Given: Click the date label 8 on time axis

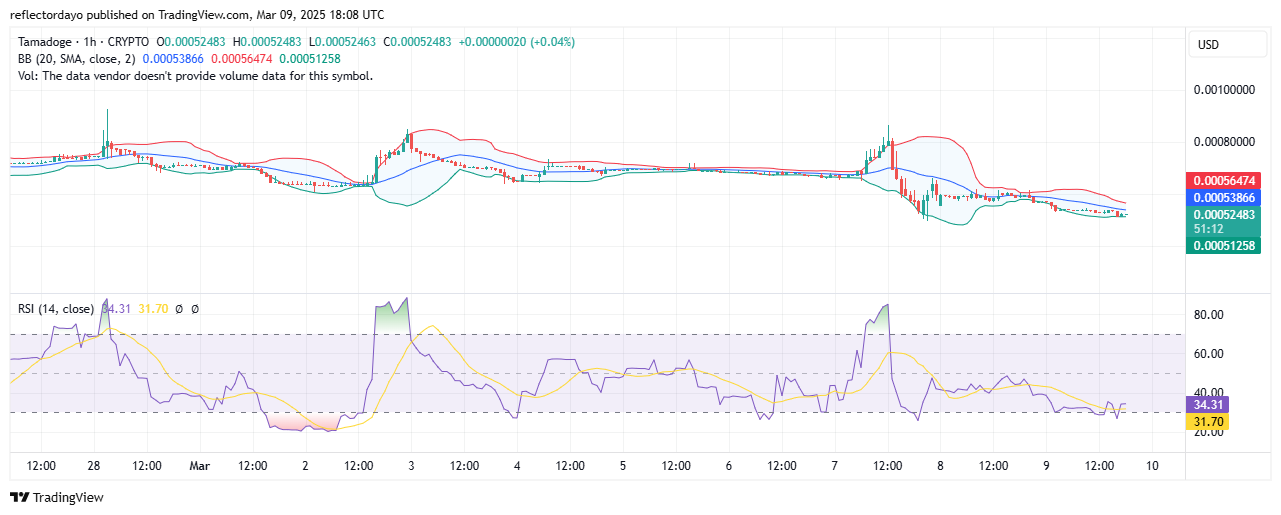Looking at the screenshot, I should coord(941,466).
